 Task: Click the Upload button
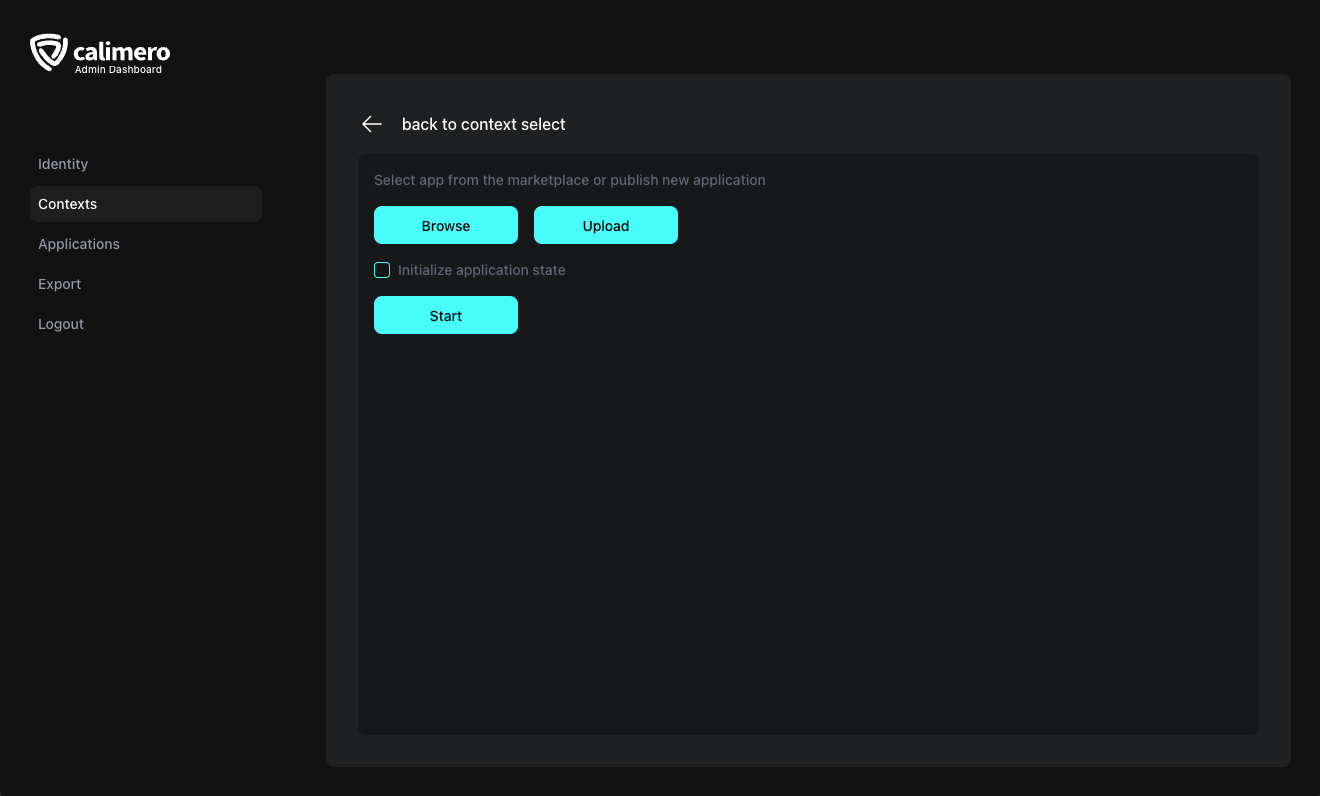(x=606, y=225)
